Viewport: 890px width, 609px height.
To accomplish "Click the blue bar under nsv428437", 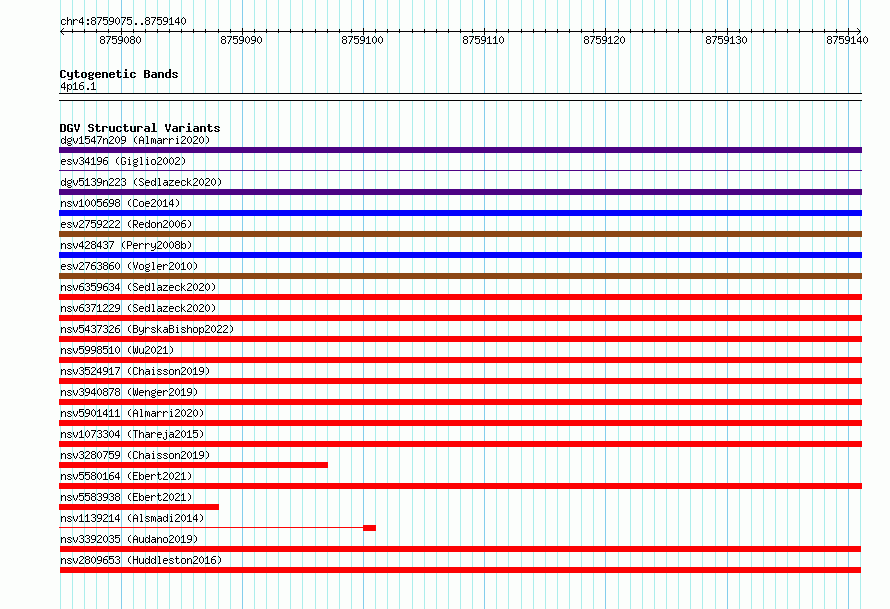I will (x=460, y=255).
